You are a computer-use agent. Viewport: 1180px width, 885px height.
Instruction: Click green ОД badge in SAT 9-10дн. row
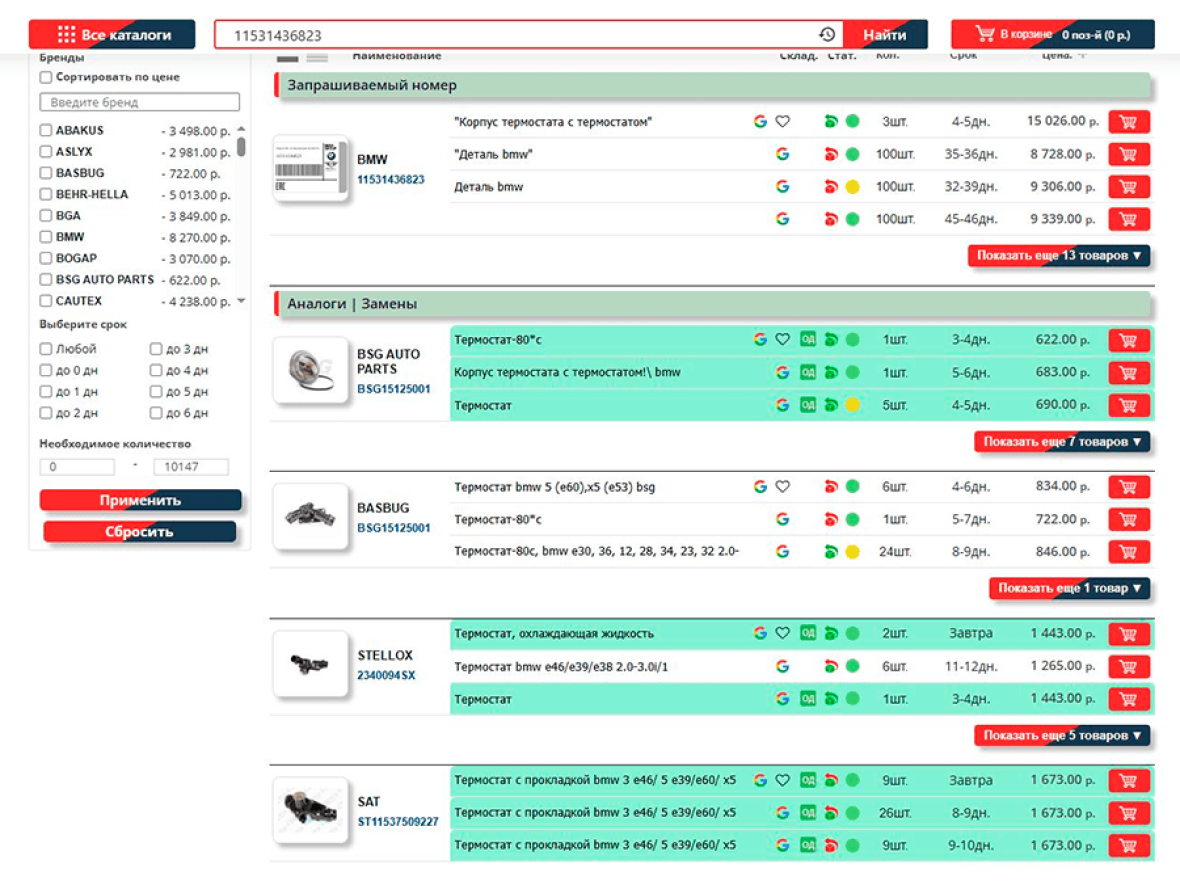807,845
